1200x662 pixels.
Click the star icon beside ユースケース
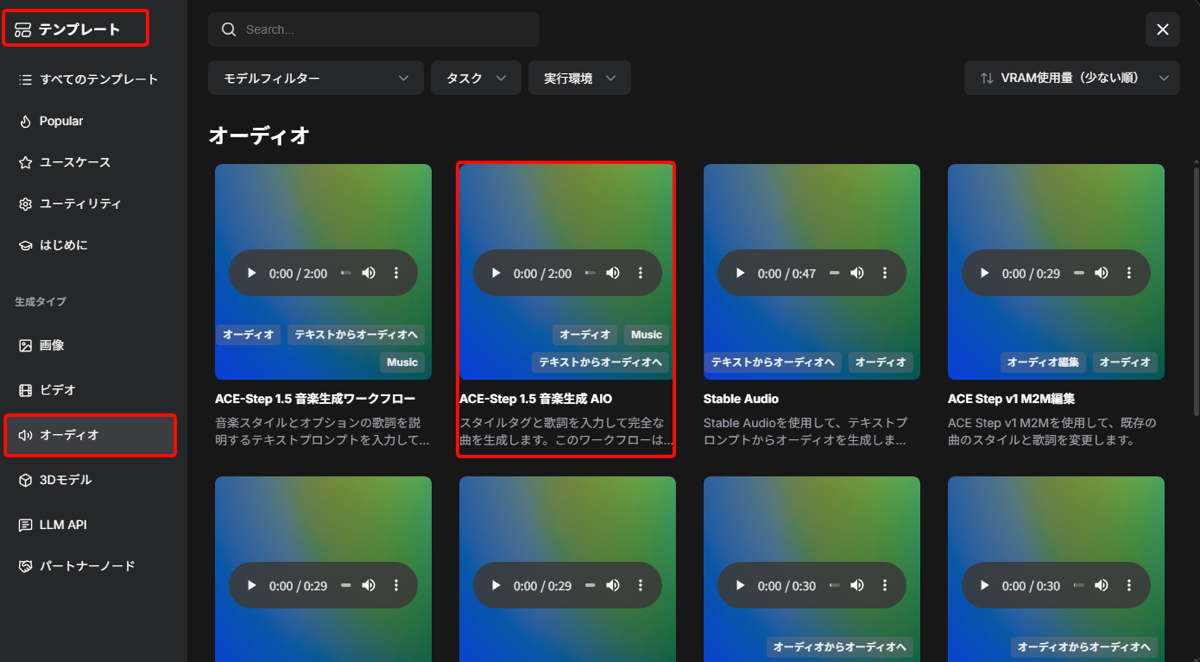pyautogui.click(x=25, y=162)
